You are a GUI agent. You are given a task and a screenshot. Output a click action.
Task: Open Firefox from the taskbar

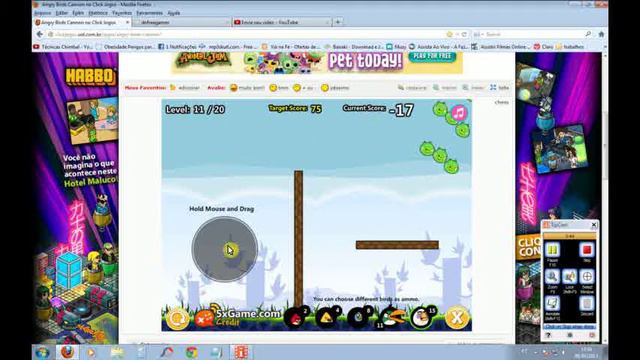[68, 352]
